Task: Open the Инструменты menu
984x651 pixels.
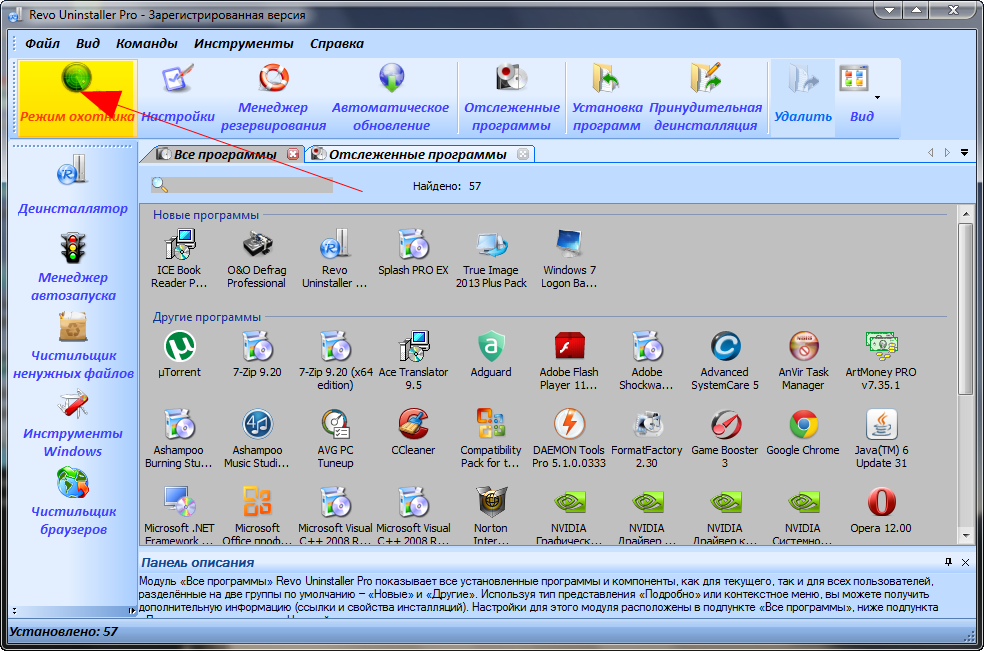Action: click(243, 43)
